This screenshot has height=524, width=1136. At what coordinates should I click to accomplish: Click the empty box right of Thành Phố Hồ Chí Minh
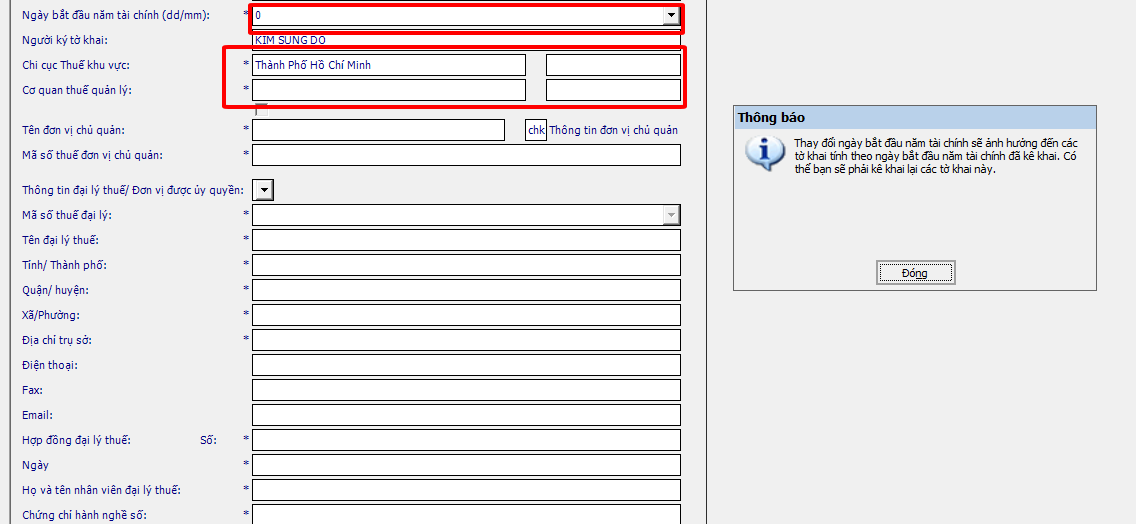click(612, 65)
